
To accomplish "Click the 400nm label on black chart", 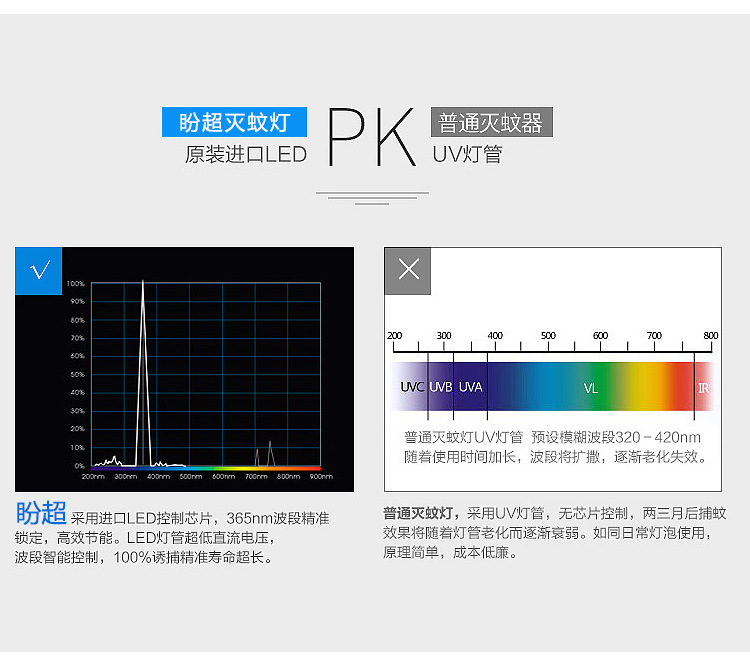I will [x=158, y=476].
